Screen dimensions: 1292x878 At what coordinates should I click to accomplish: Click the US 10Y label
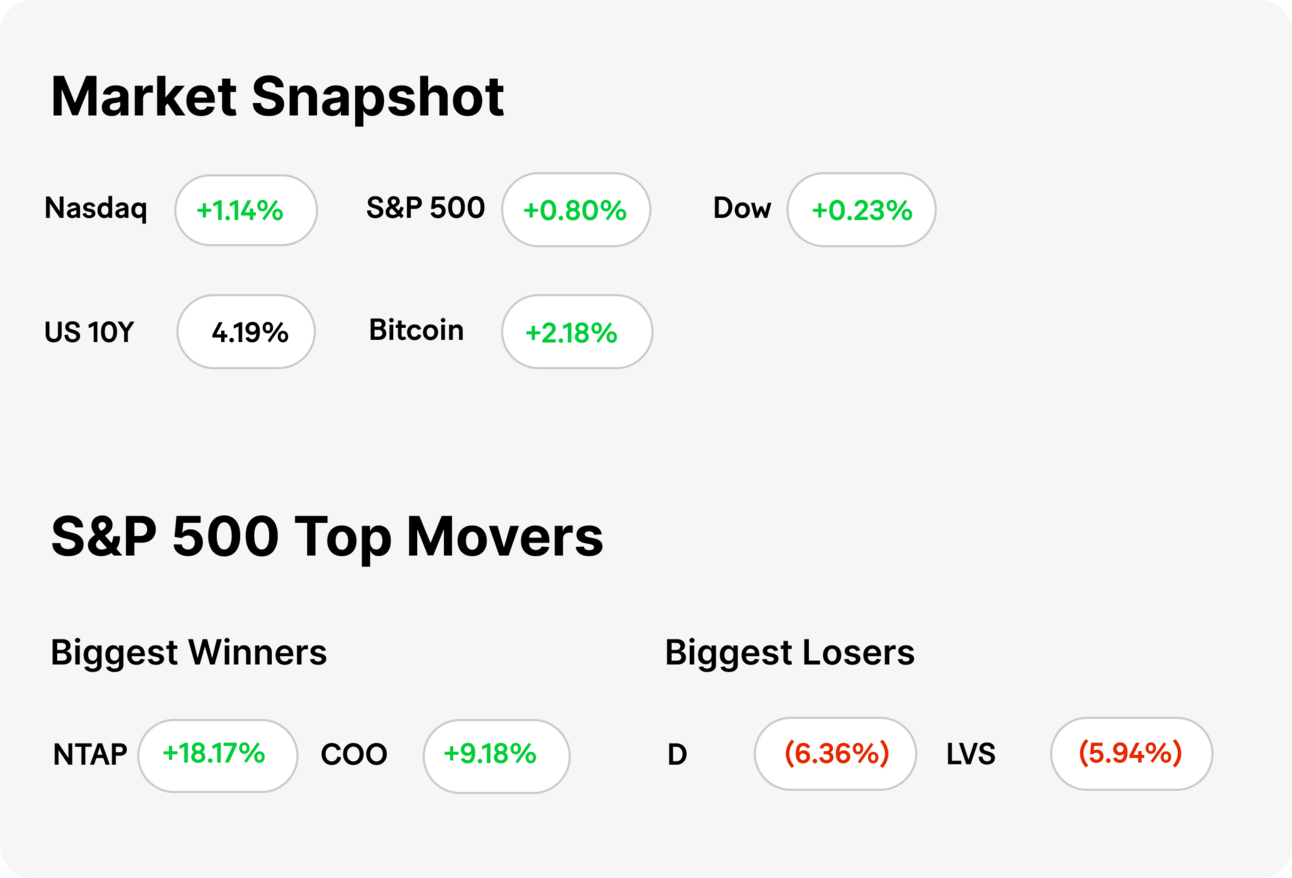coord(89,332)
